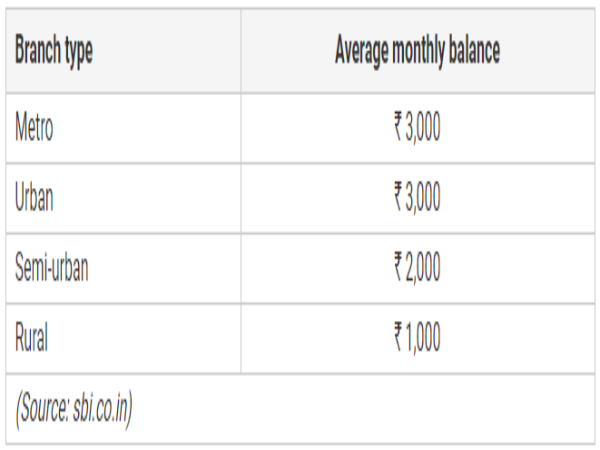
Task: Click the word balance in the header
Action: pyautogui.click(x=477, y=53)
